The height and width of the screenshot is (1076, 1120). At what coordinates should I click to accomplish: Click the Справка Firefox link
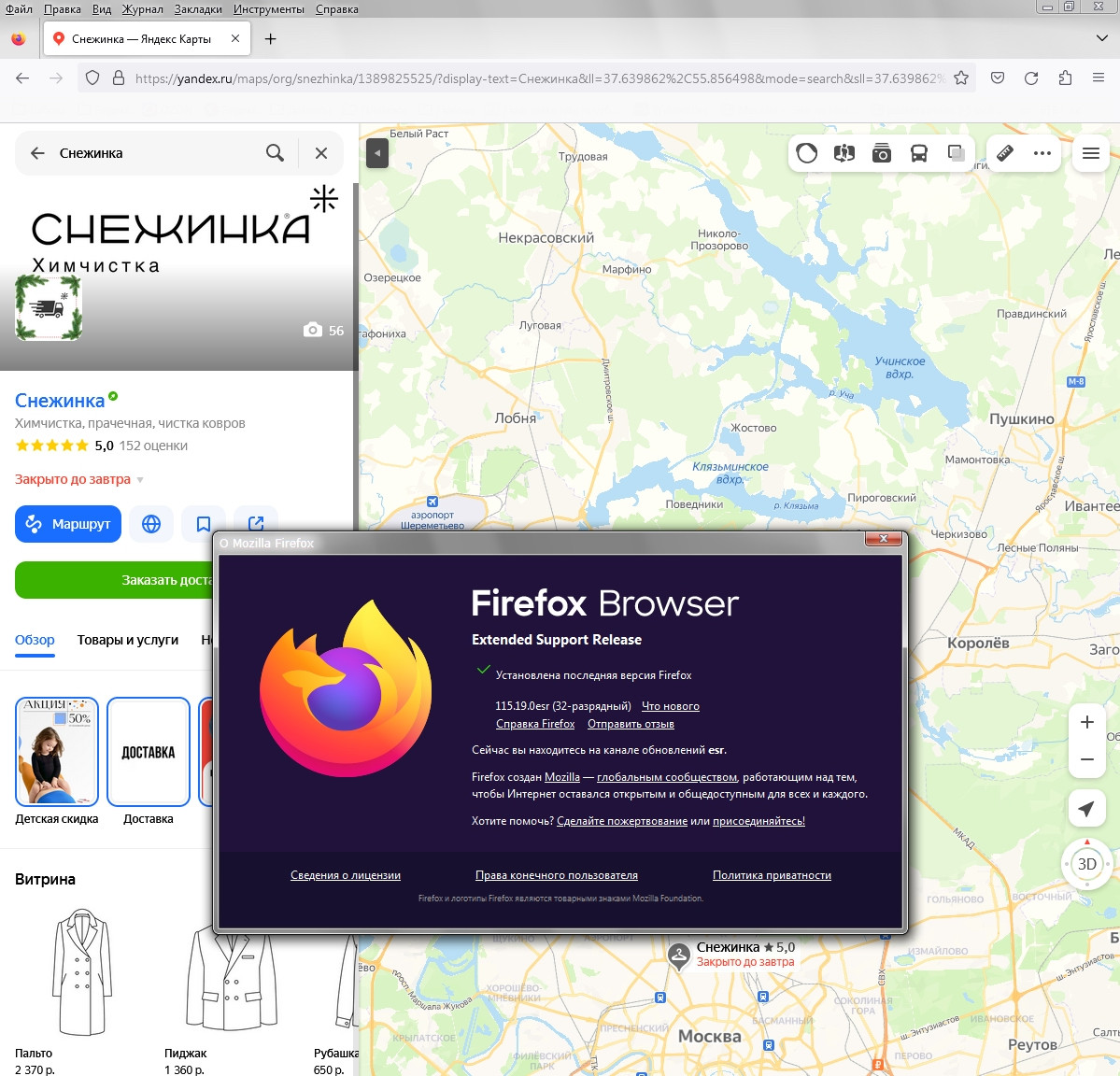tap(535, 723)
